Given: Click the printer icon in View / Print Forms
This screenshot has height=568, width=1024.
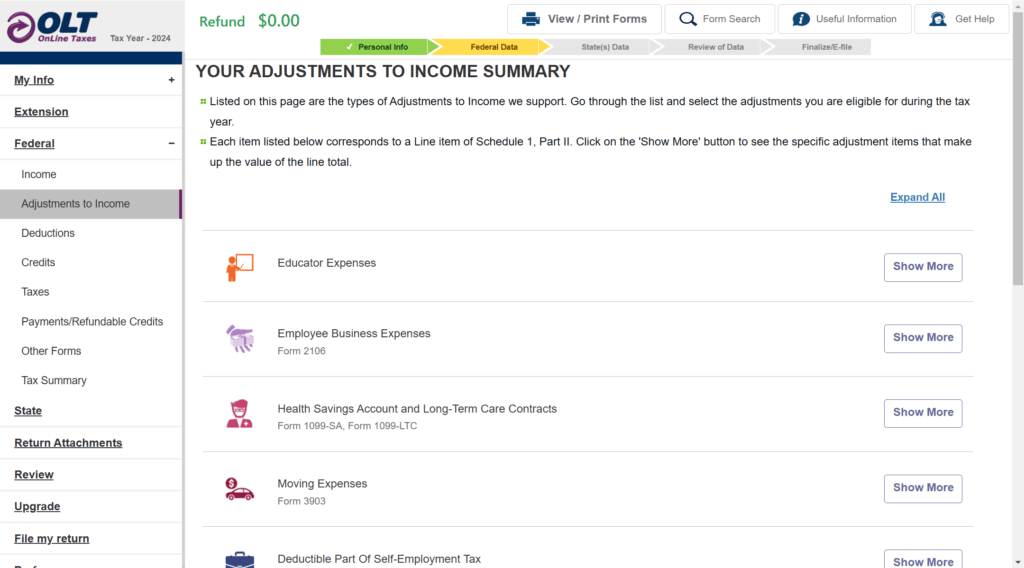Looking at the screenshot, I should click(x=531, y=19).
